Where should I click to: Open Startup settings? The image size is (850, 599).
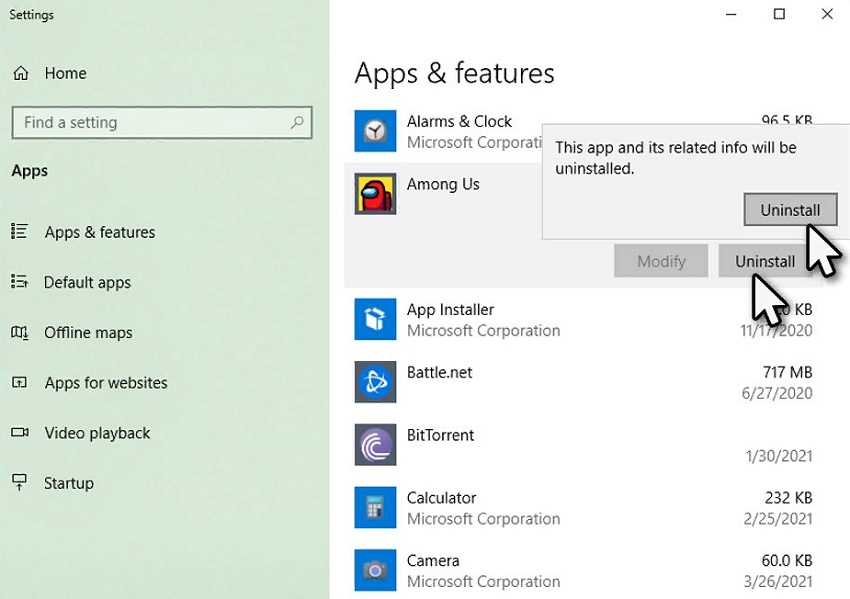[x=69, y=483]
